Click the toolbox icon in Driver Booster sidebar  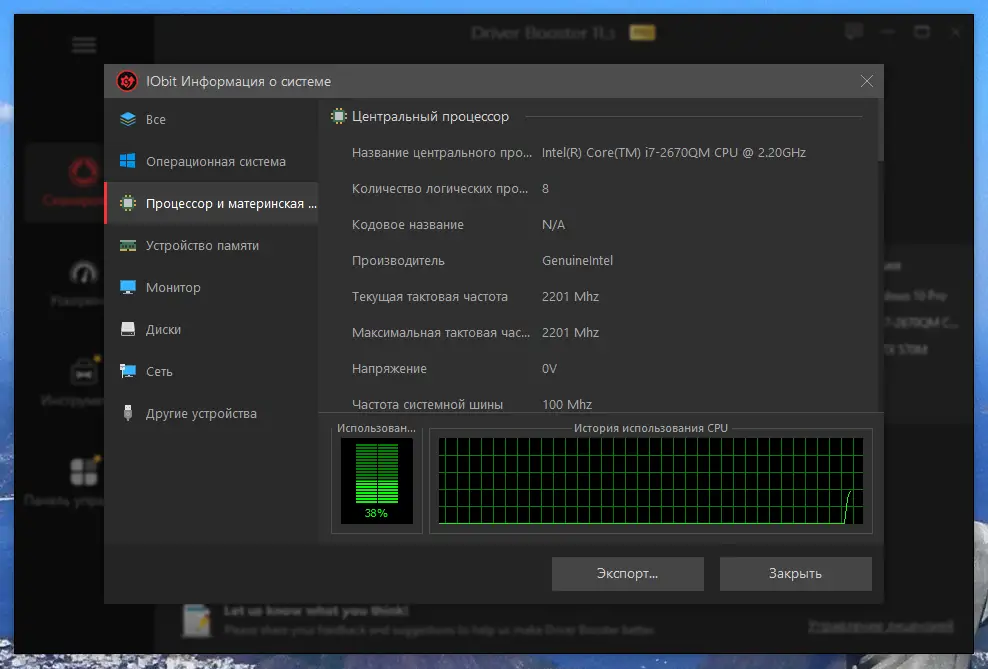(x=84, y=372)
